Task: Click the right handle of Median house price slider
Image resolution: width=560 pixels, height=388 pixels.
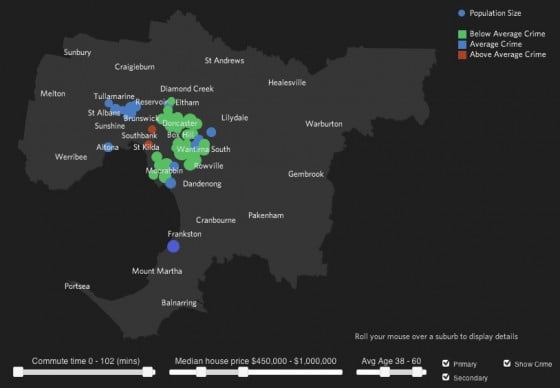Action: (243, 372)
